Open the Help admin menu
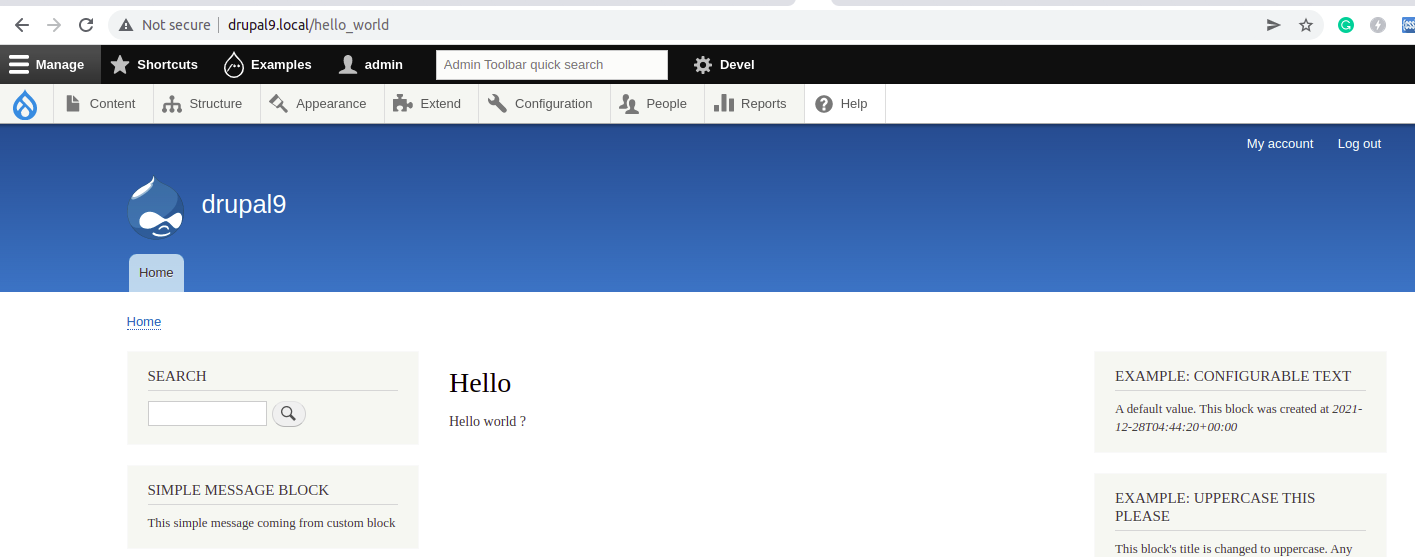The height and width of the screenshot is (557, 1415). point(845,104)
